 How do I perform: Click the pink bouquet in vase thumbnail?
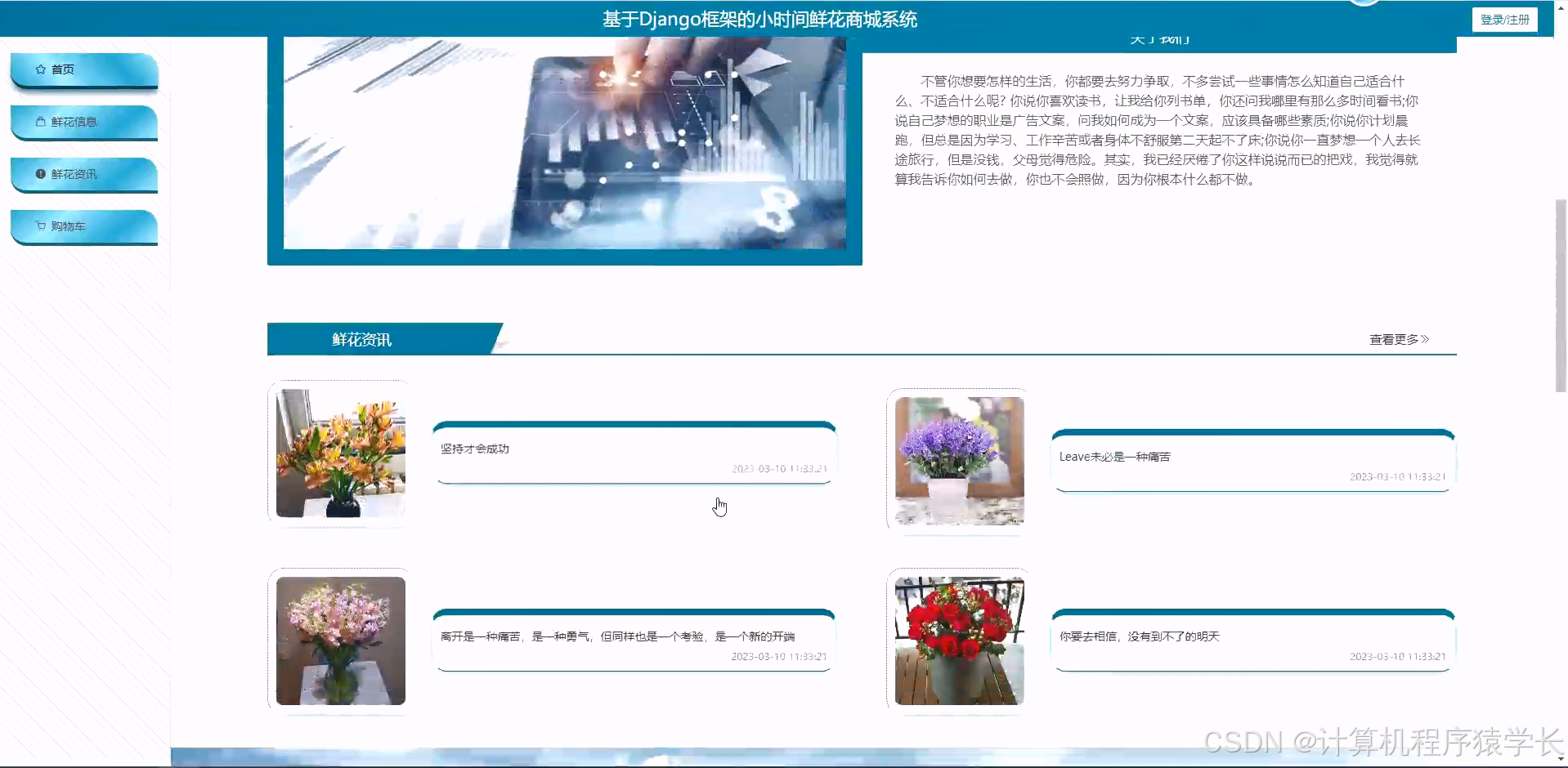pyautogui.click(x=341, y=641)
